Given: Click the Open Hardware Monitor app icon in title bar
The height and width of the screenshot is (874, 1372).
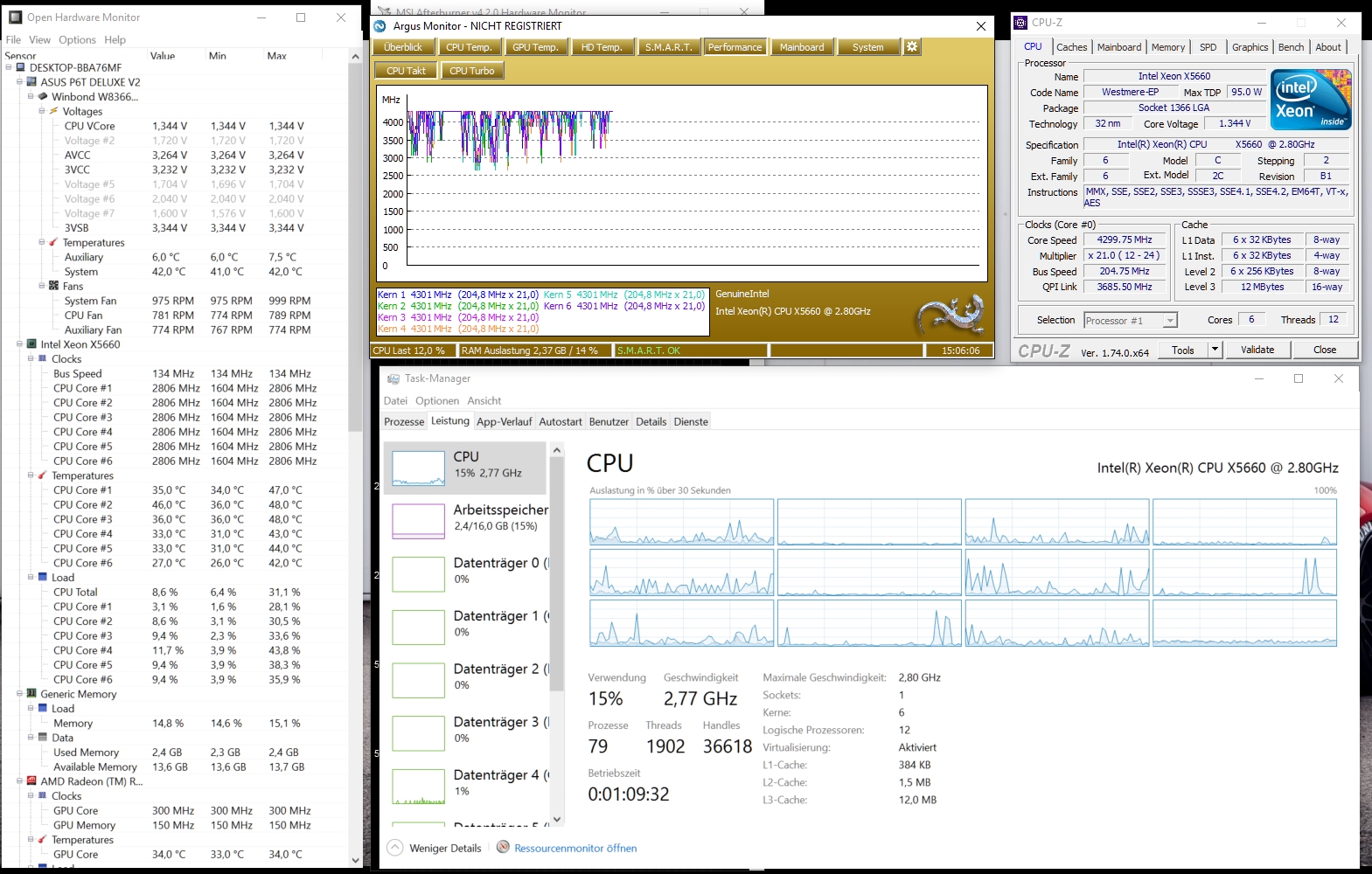Looking at the screenshot, I should tap(16, 17).
